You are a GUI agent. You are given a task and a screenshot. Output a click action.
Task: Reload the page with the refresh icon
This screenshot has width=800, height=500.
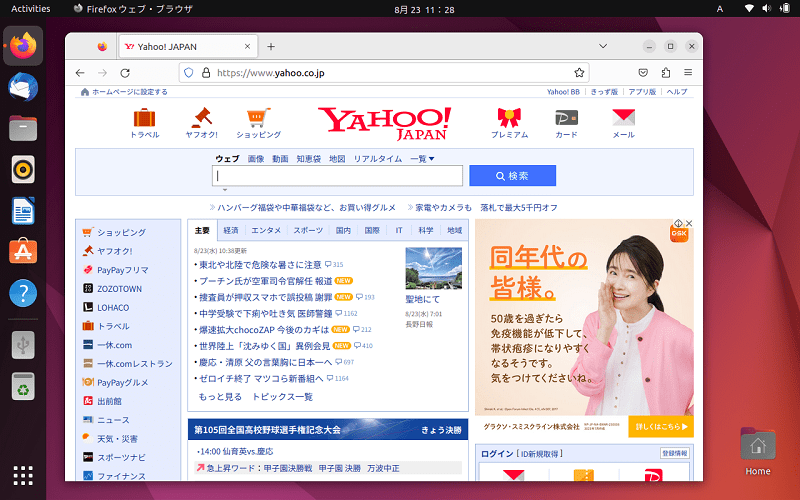[125, 73]
